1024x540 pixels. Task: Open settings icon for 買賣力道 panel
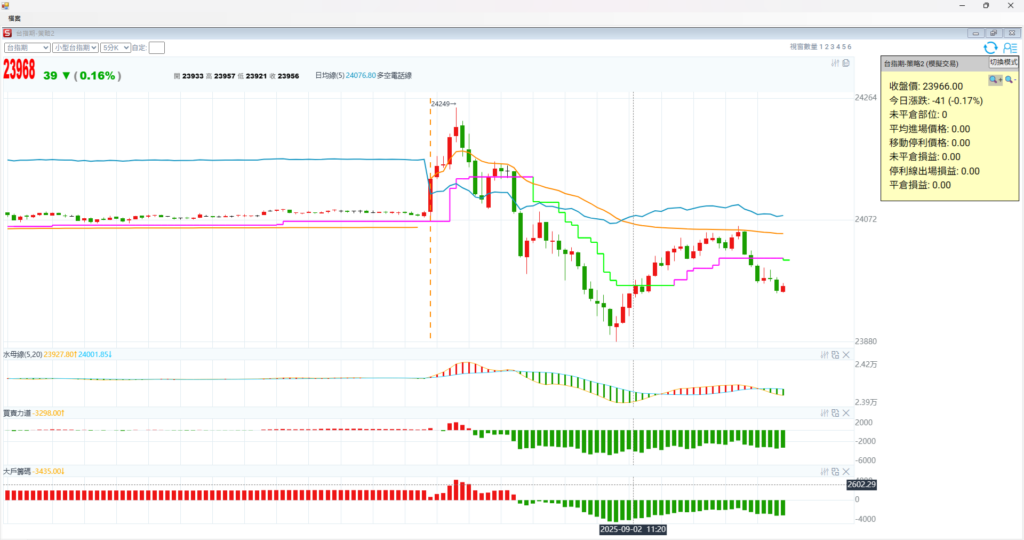[825, 413]
